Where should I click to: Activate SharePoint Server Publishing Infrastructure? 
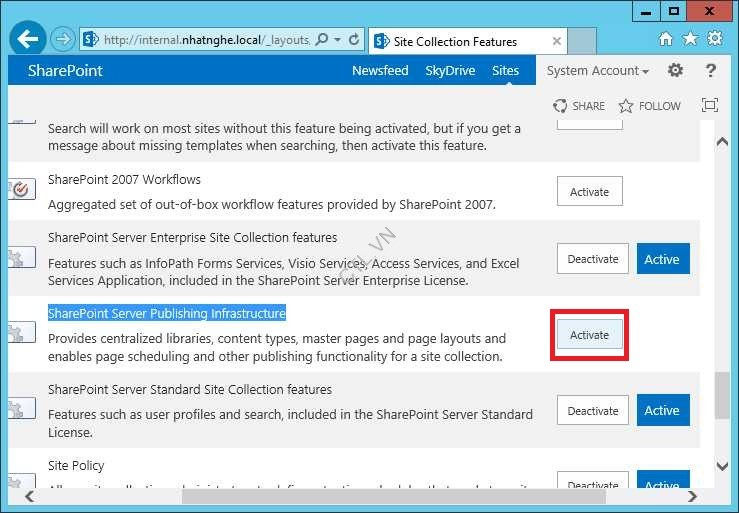(x=590, y=335)
